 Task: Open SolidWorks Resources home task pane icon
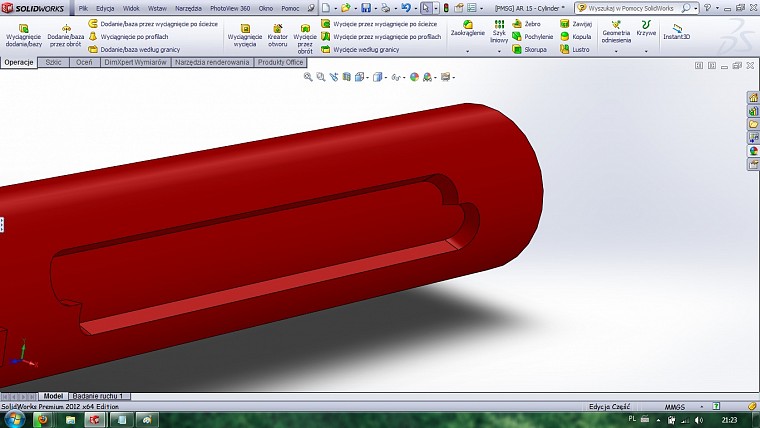(x=753, y=97)
